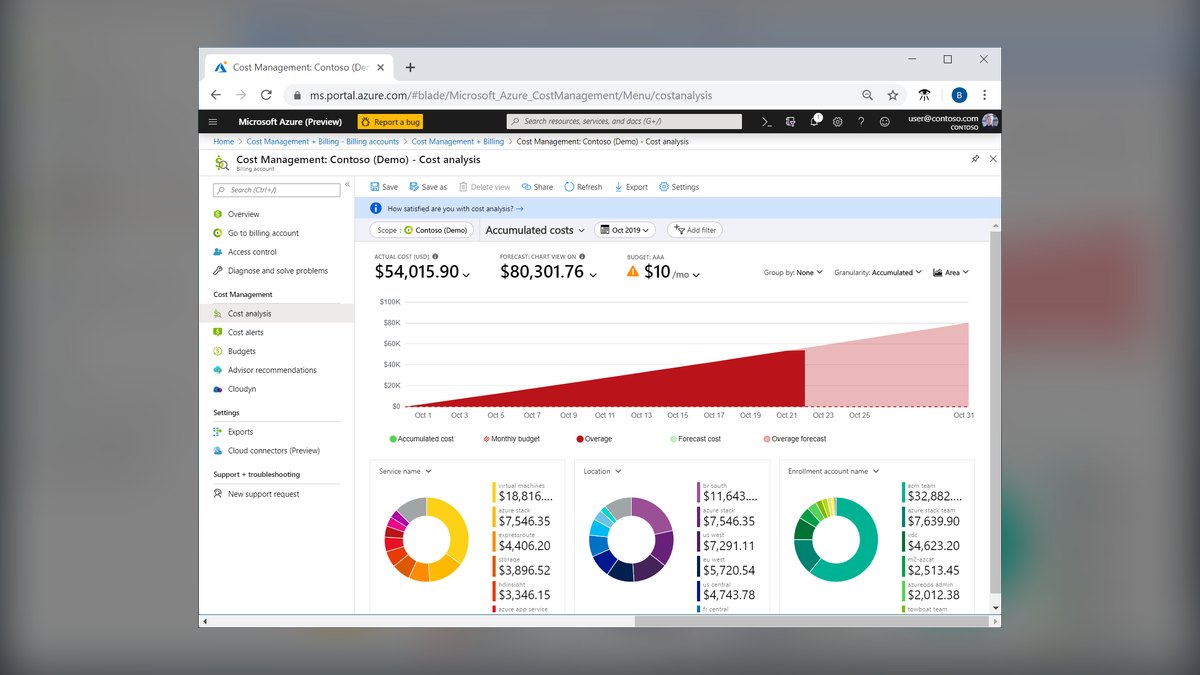Open the feedback smiley icon
Image resolution: width=1200 pixels, height=675 pixels.
[884, 121]
